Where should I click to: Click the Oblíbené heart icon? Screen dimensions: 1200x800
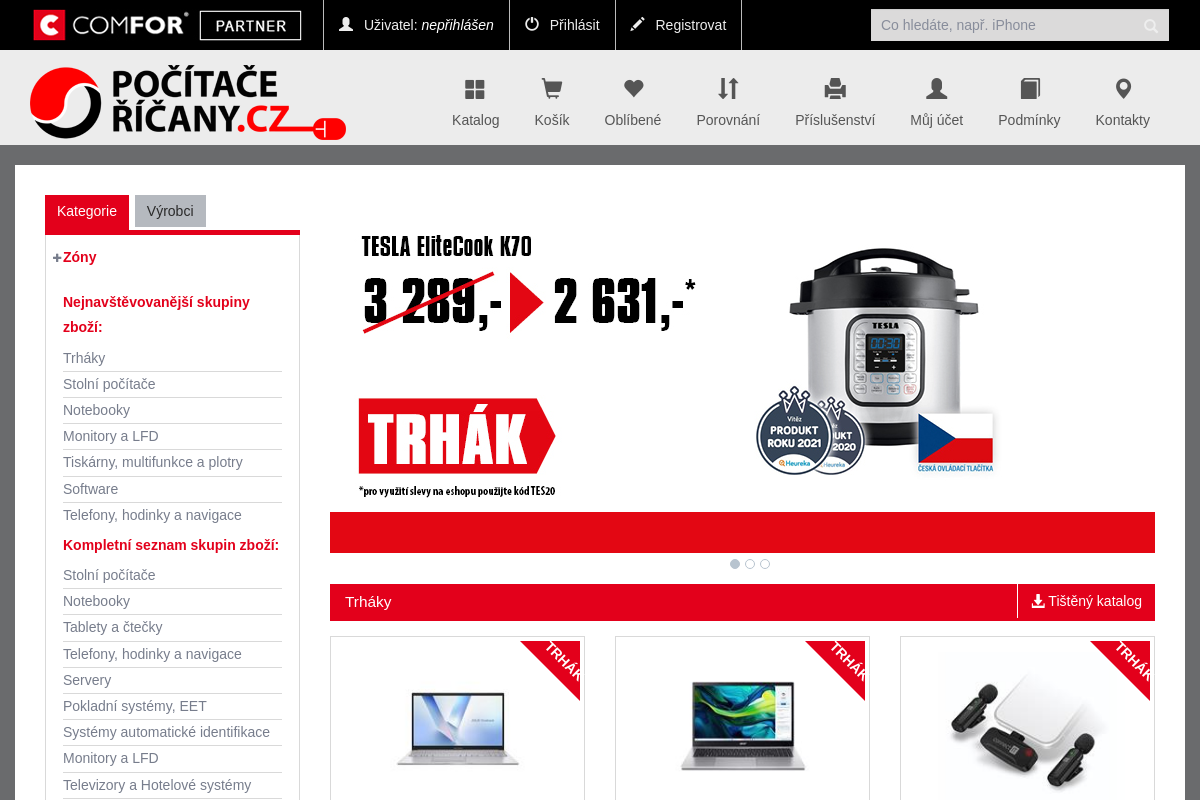click(x=632, y=89)
